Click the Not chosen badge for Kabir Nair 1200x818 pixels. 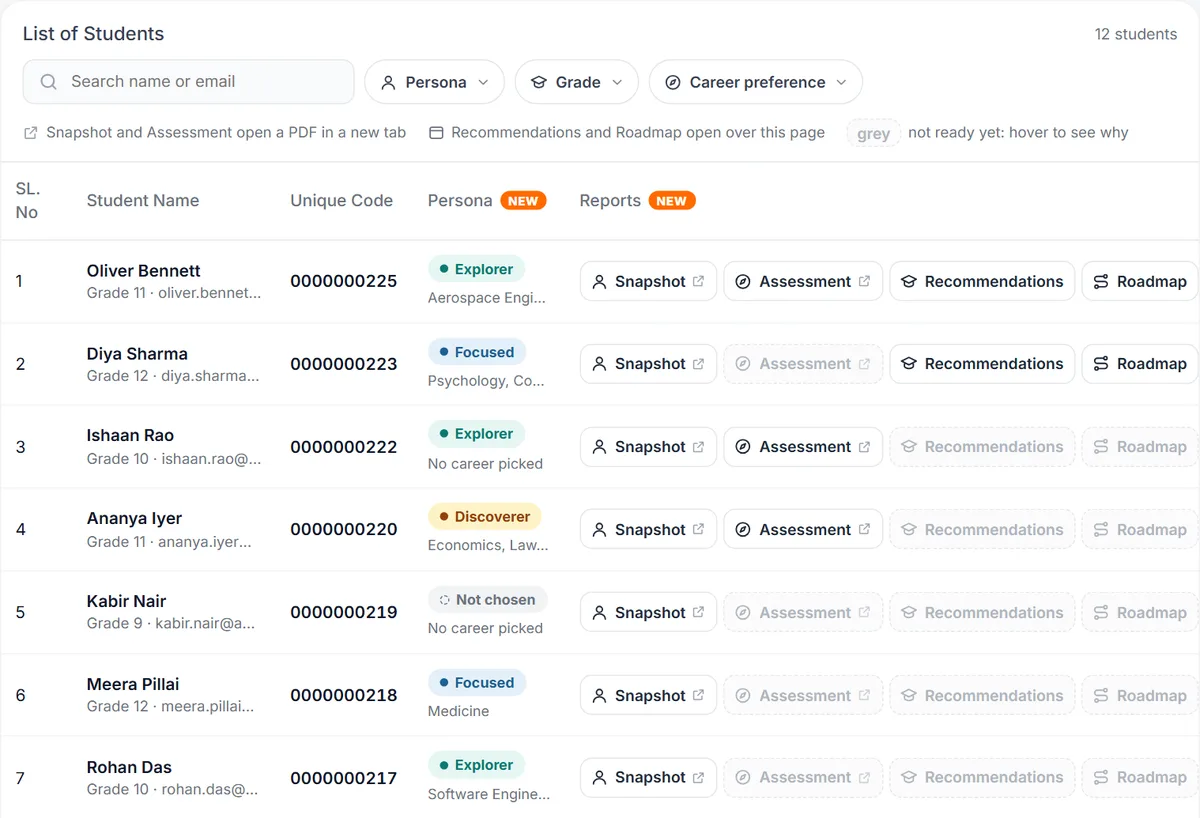[487, 600]
